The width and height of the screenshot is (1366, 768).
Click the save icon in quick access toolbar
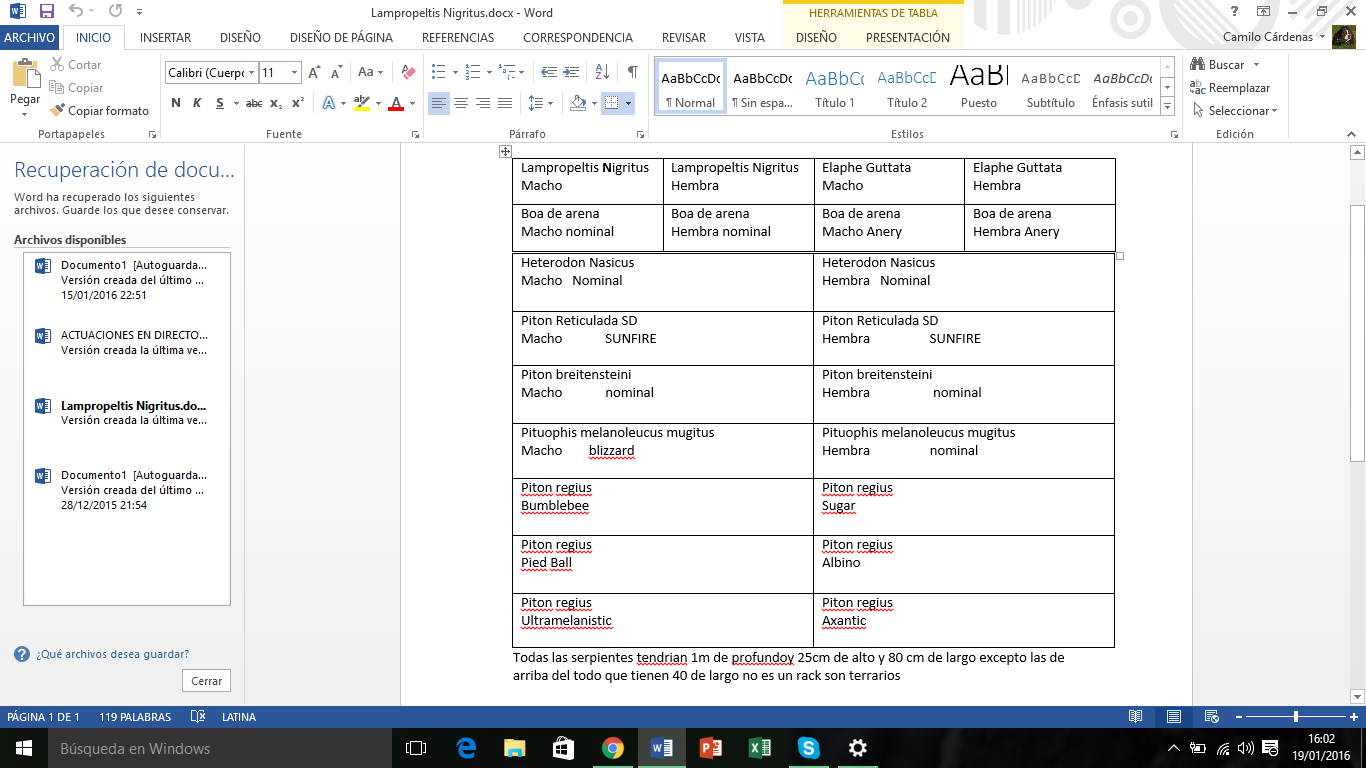(x=46, y=12)
